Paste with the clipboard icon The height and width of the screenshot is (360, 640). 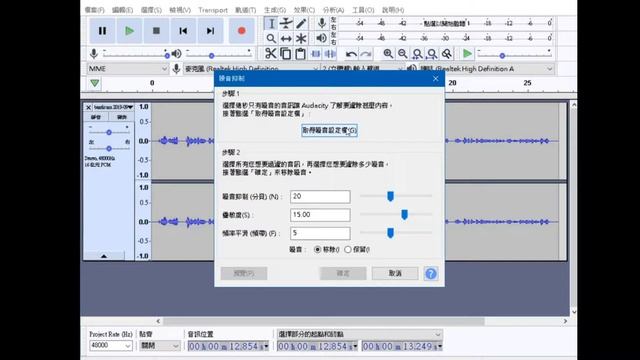[300, 53]
